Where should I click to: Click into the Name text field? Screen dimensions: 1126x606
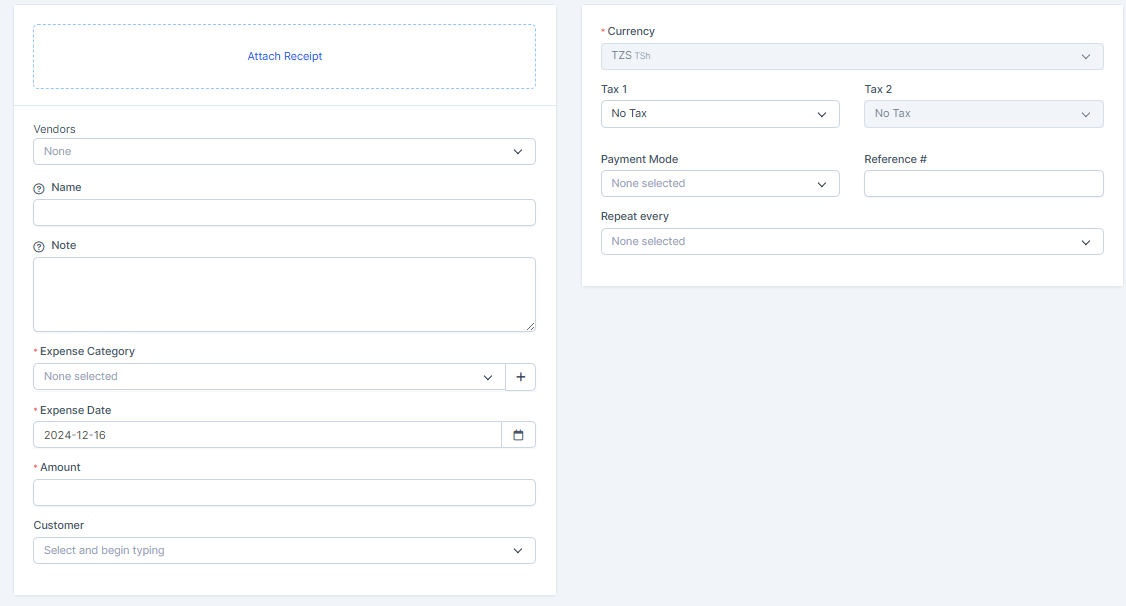tap(284, 213)
